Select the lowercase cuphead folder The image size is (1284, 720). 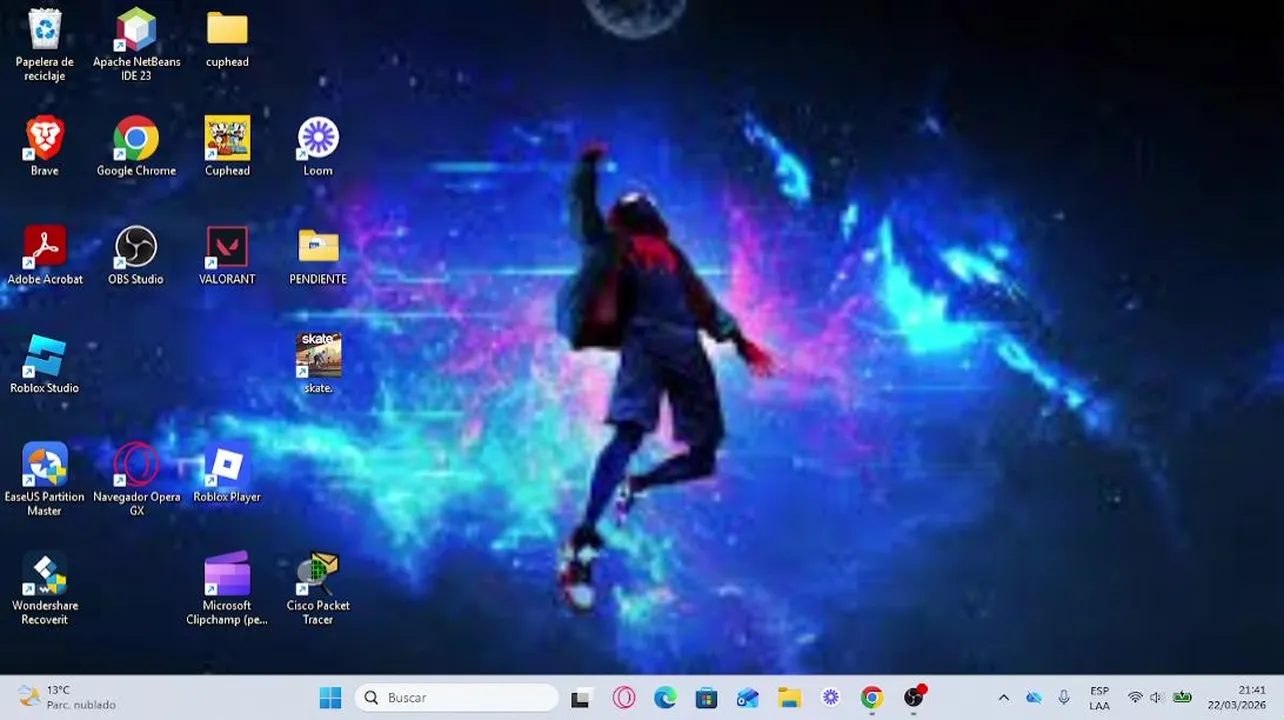tap(227, 40)
